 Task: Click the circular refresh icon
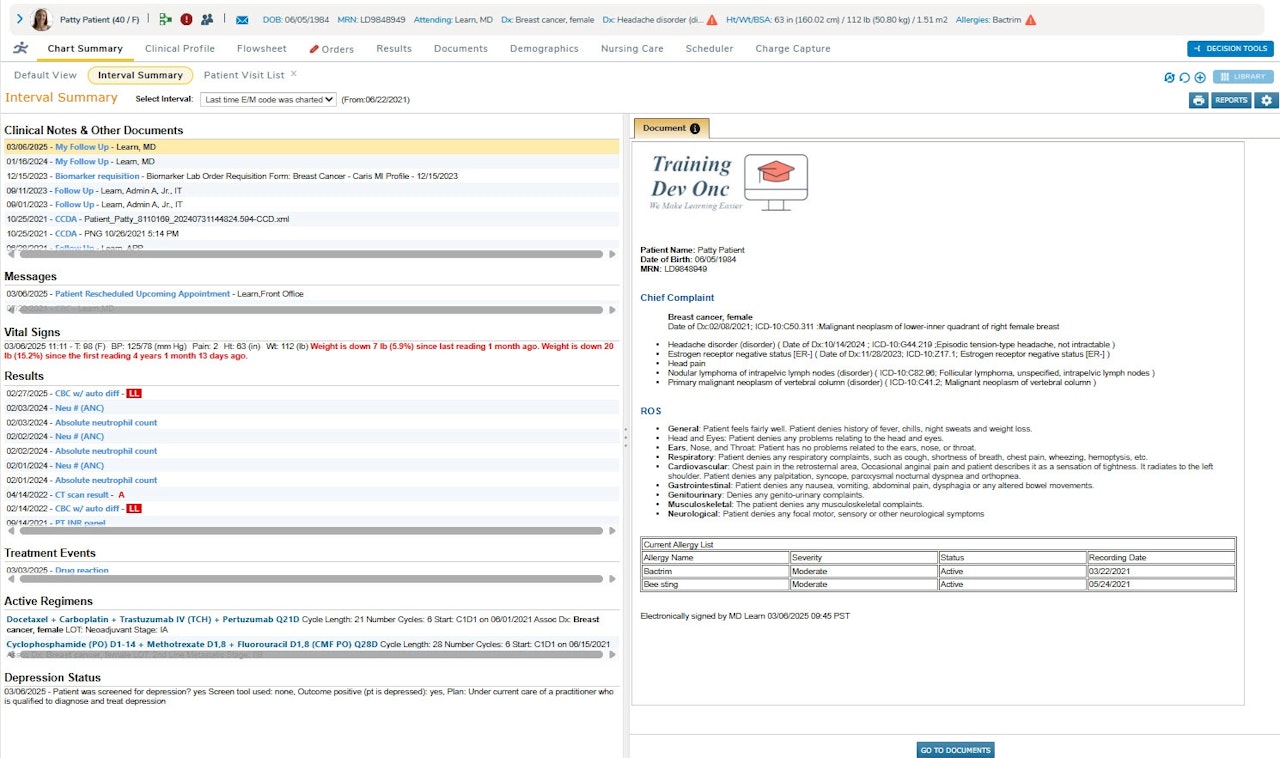pyautogui.click(x=1184, y=77)
